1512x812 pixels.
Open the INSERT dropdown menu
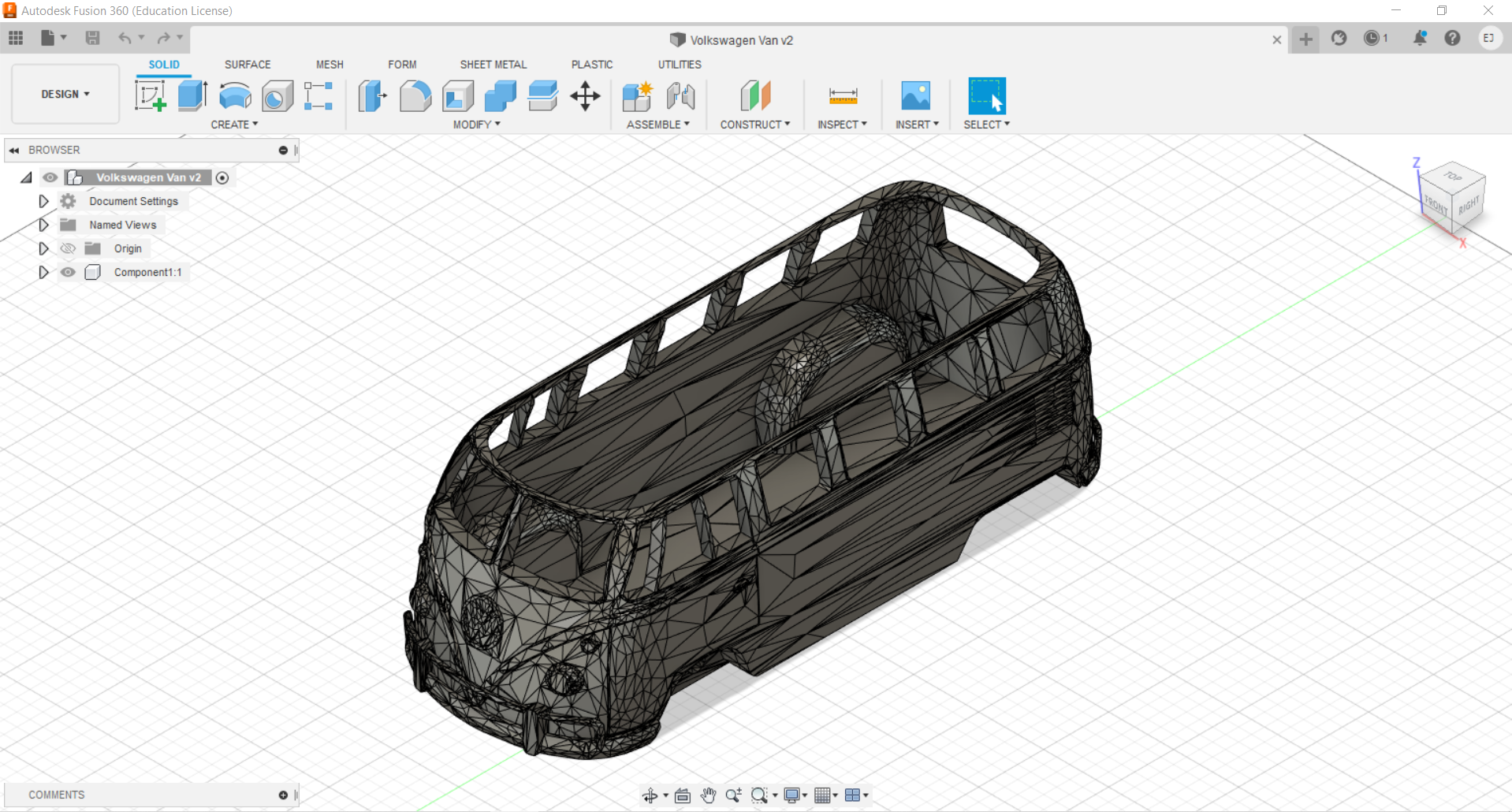pyautogui.click(x=917, y=125)
